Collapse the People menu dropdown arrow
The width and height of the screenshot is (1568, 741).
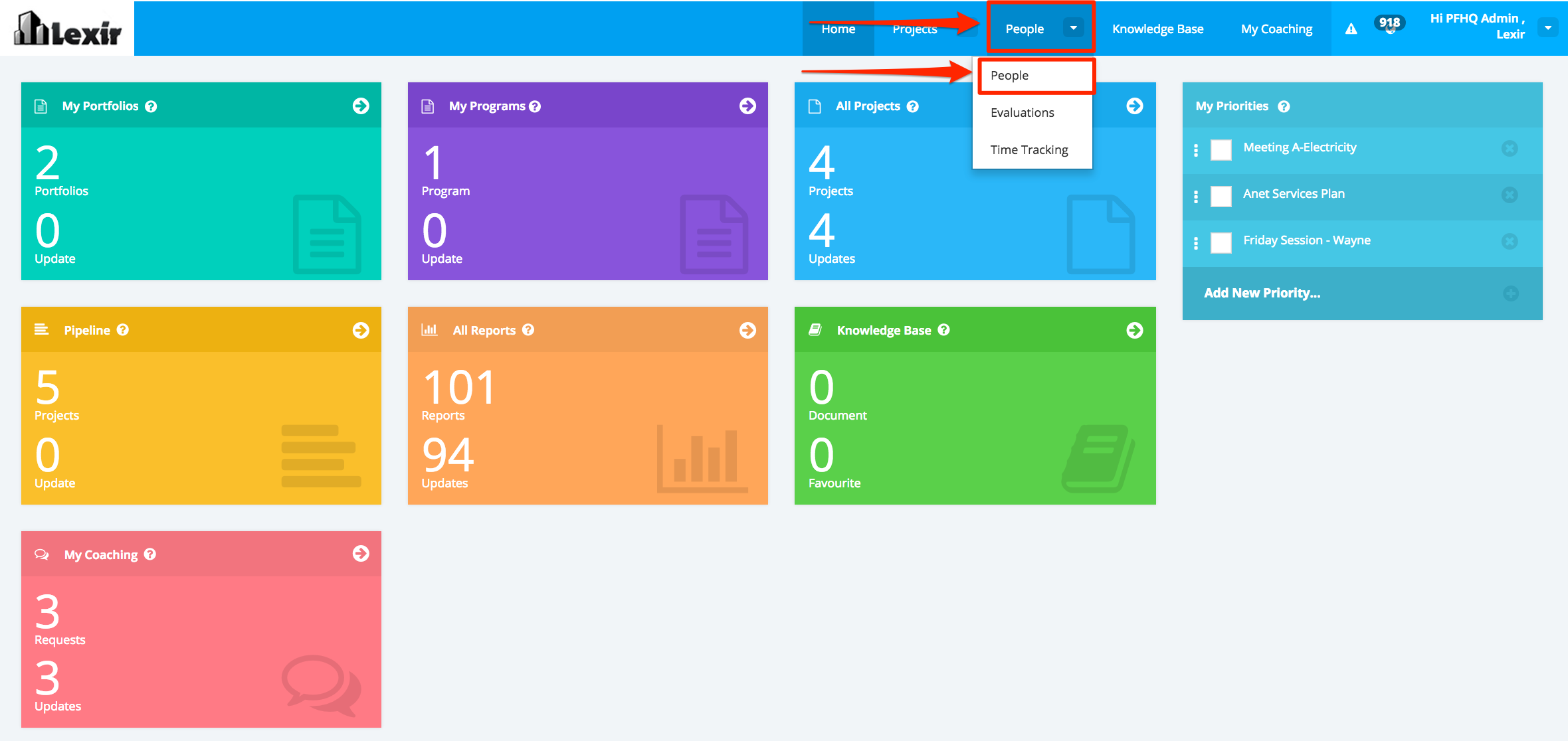pyautogui.click(x=1073, y=28)
